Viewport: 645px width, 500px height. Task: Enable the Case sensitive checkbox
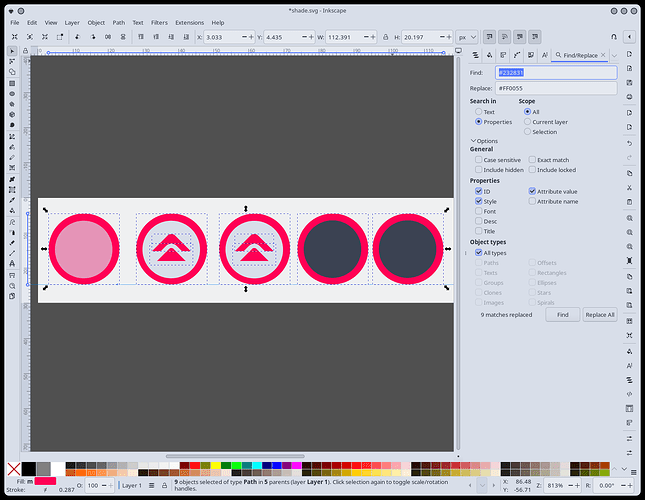click(479, 159)
